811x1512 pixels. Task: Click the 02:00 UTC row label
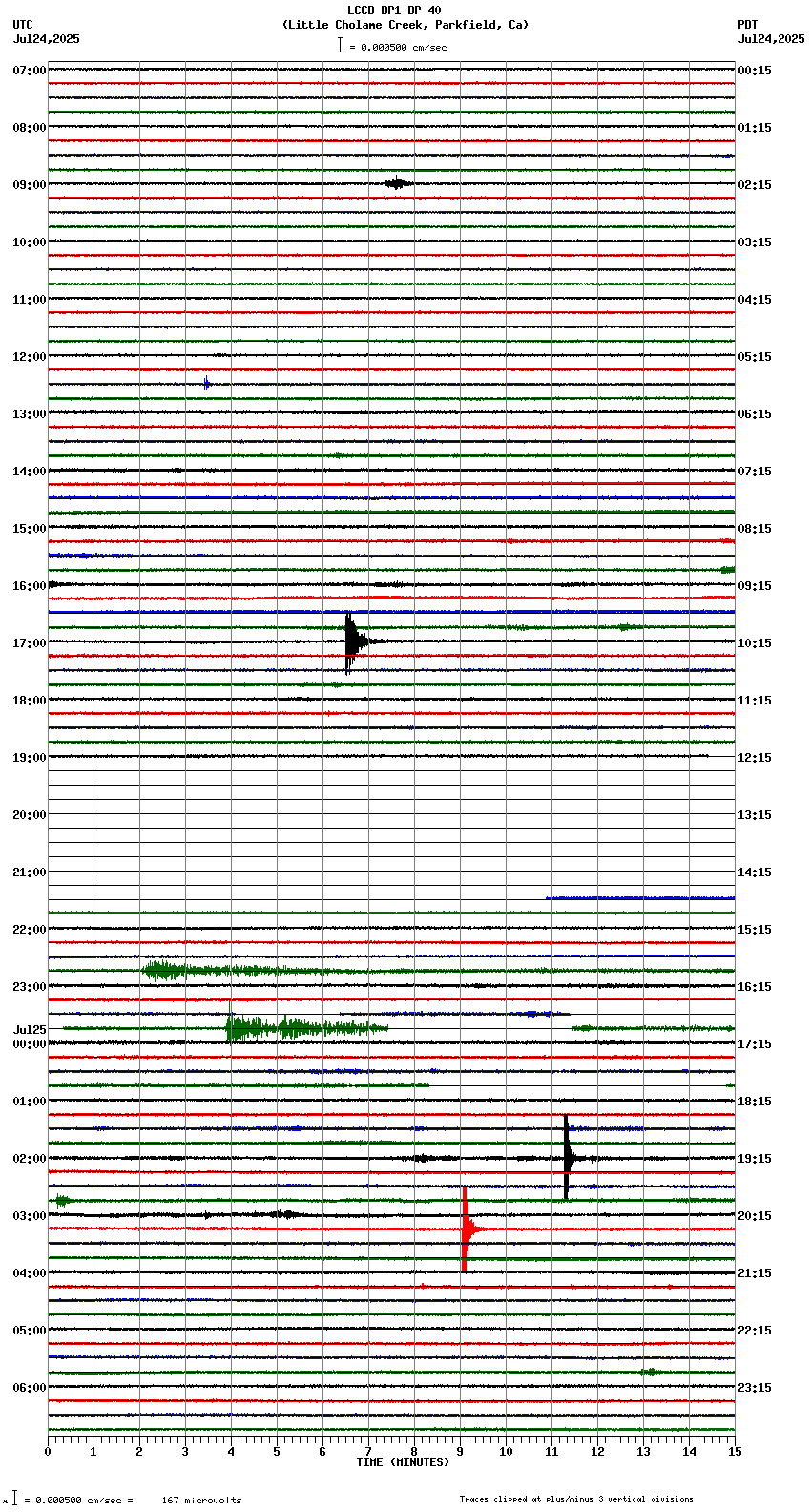[x=30, y=1159]
